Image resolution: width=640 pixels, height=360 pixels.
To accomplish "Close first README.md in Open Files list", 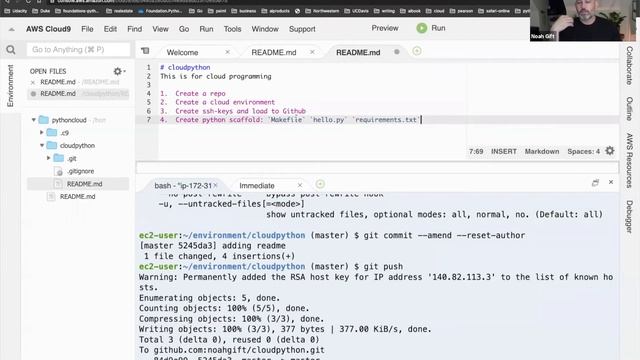I will (x=33, y=82).
